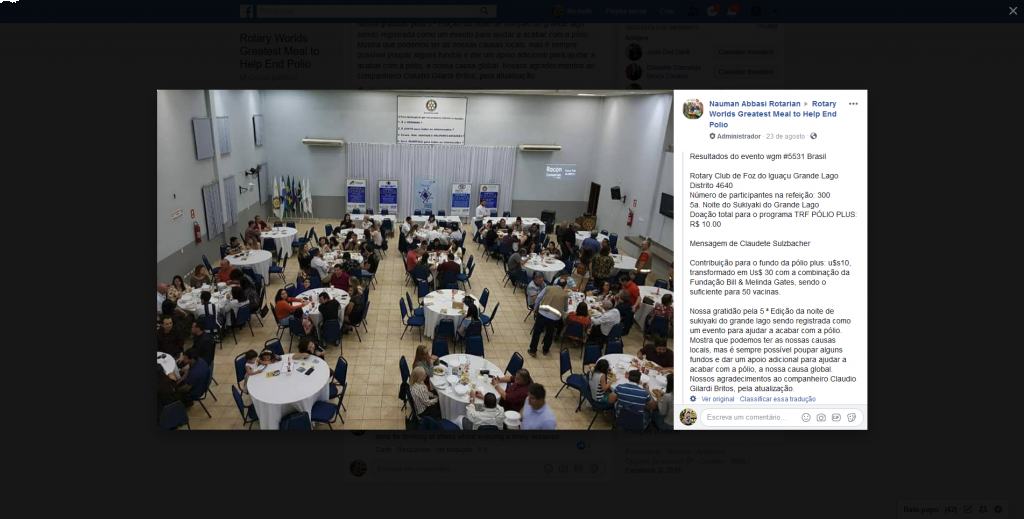Open the public audience globe icon
Image resolution: width=1024 pixels, height=519 pixels.
coord(813,136)
